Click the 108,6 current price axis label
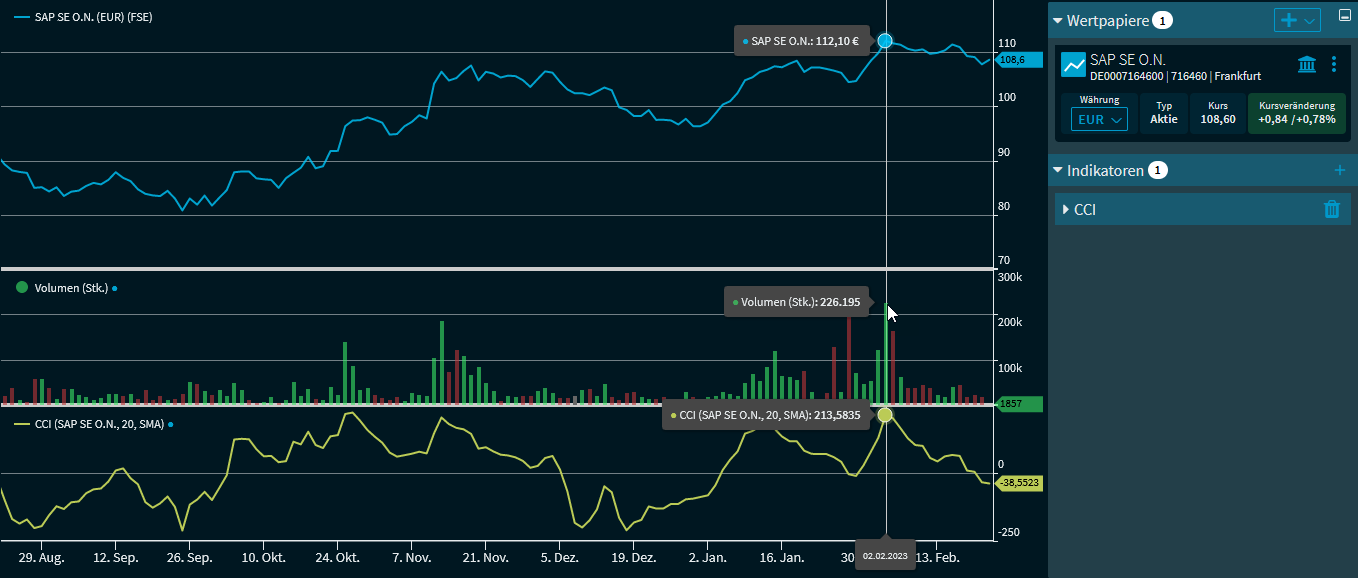This screenshot has width=1358, height=578. [1017, 60]
